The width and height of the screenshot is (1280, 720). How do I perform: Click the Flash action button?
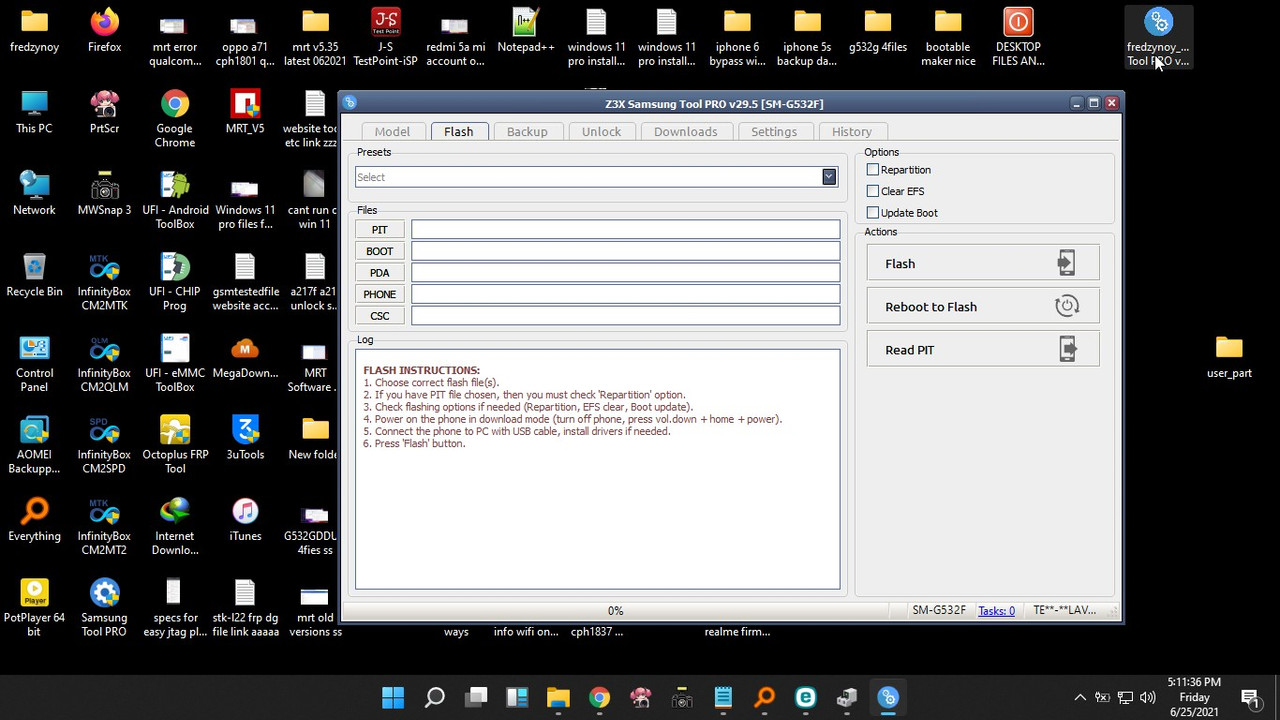983,263
